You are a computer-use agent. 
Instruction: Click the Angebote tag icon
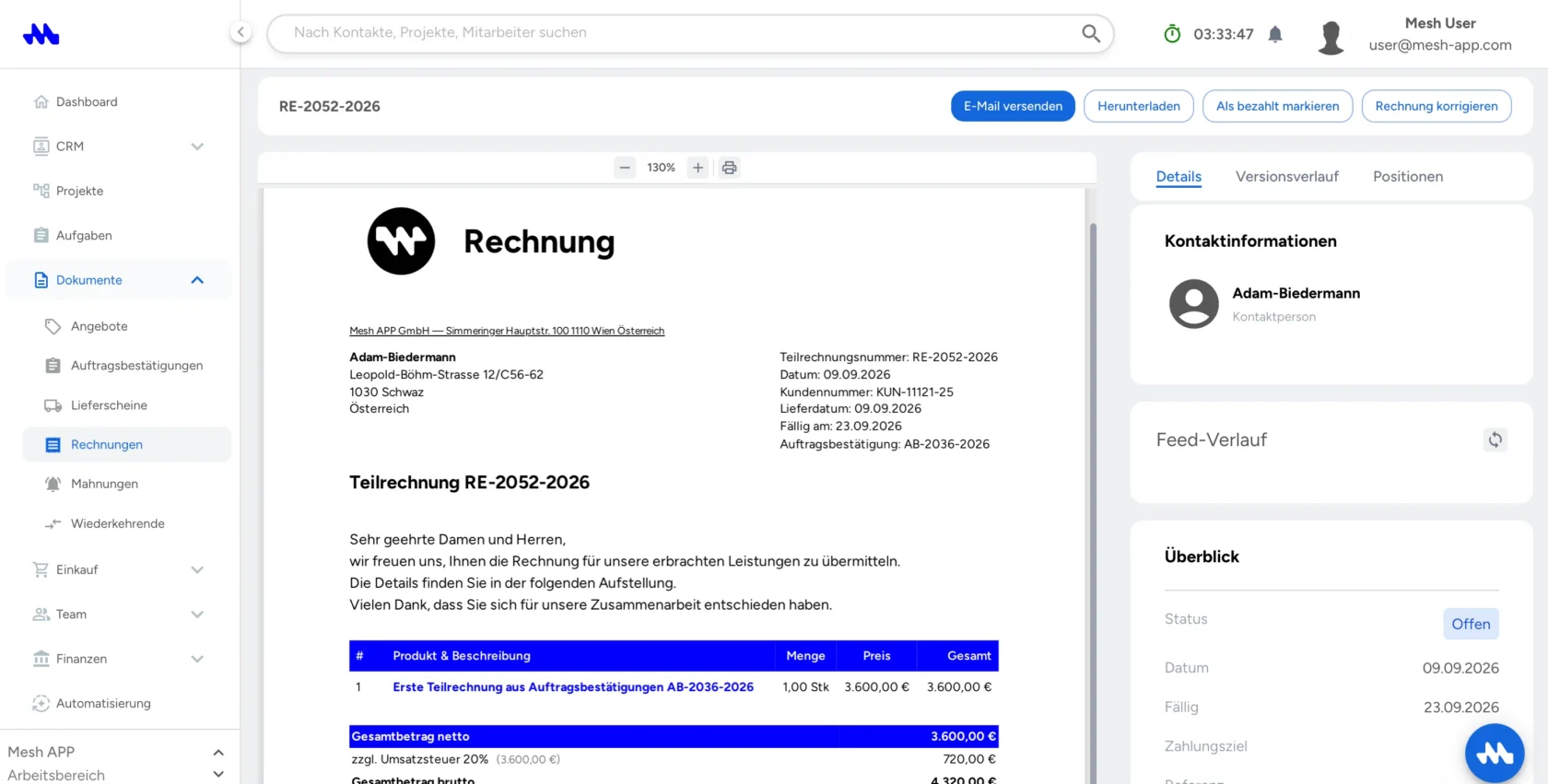tap(53, 326)
